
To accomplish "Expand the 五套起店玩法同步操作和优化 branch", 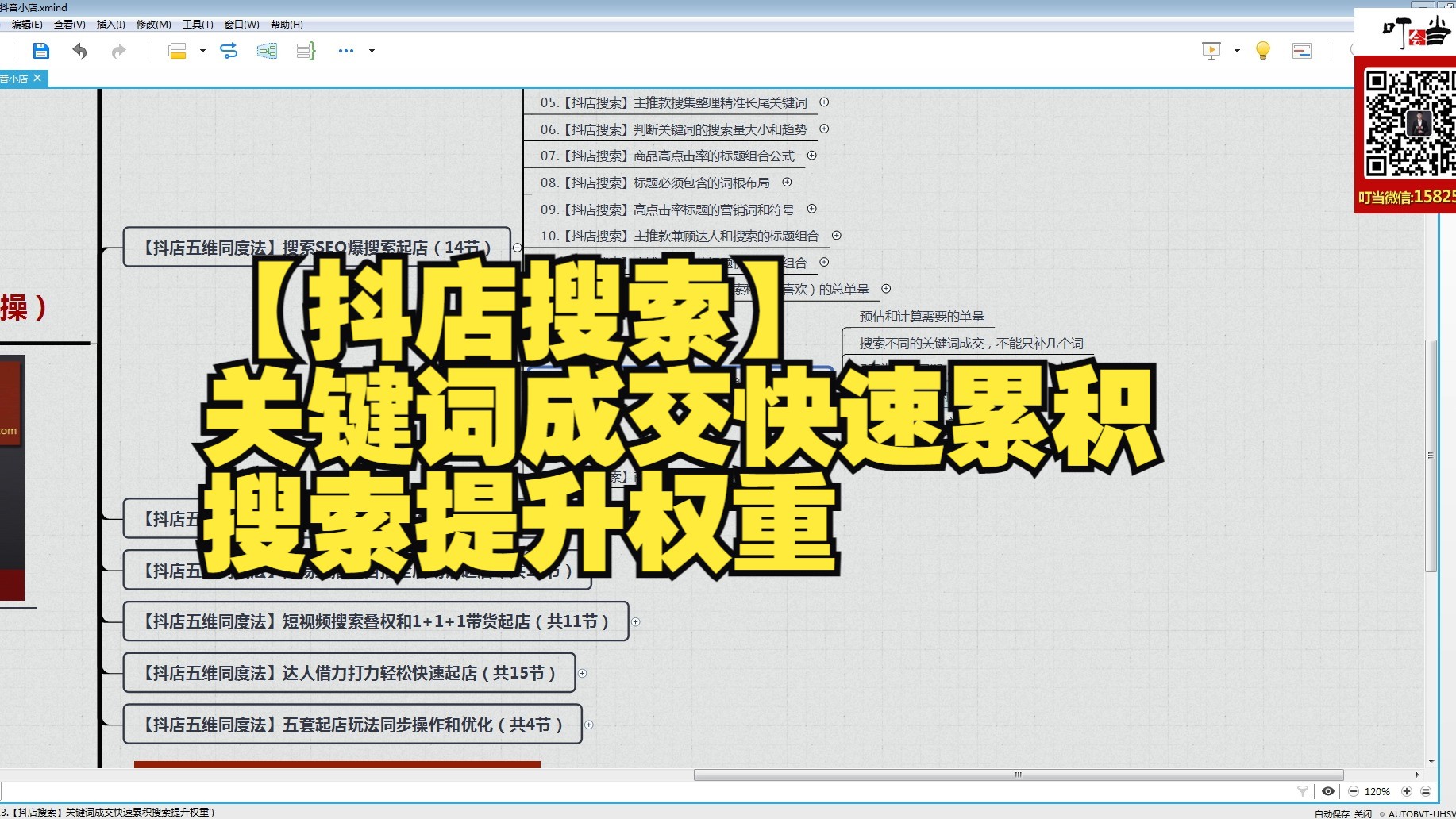I will (589, 725).
